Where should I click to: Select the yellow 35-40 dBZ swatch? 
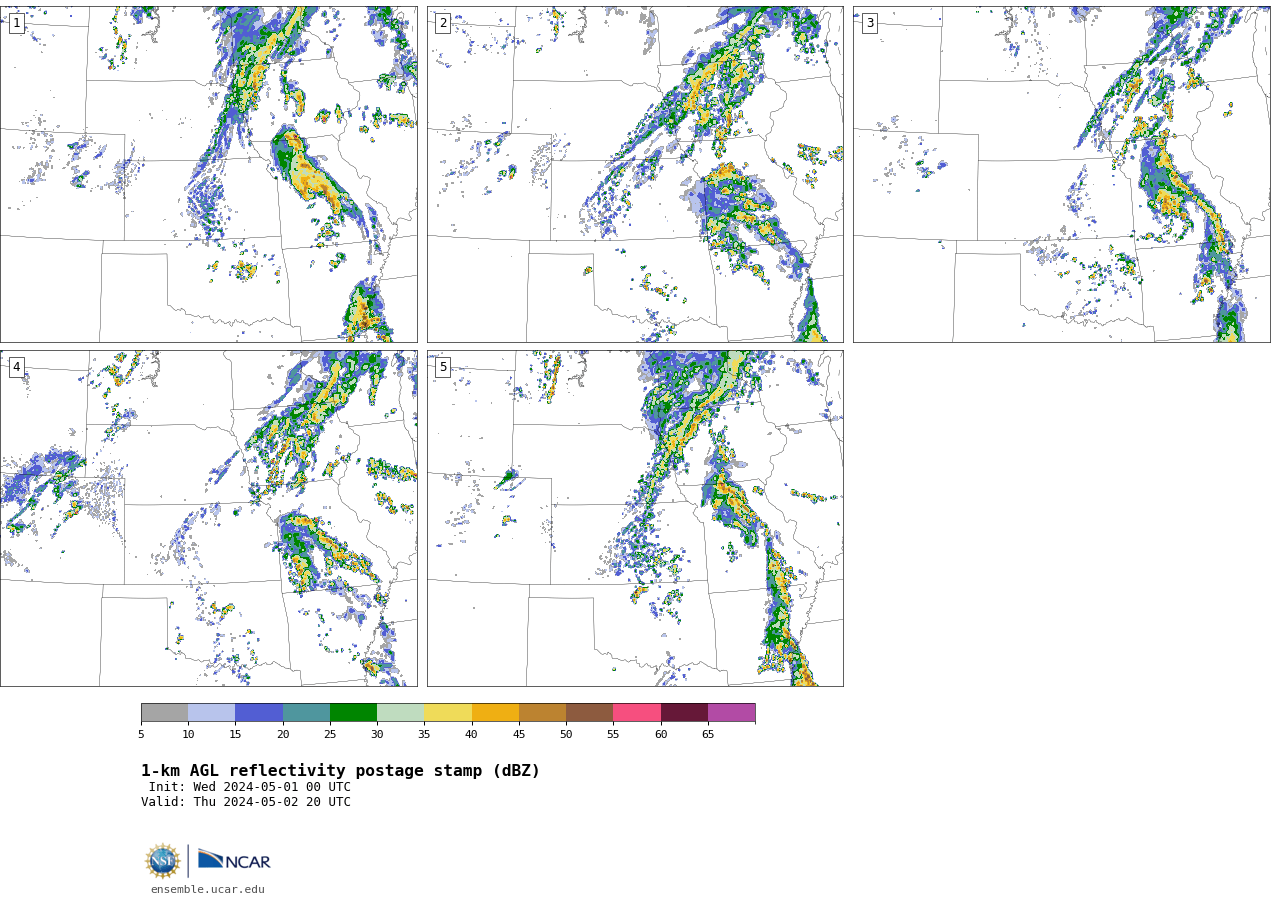448,712
